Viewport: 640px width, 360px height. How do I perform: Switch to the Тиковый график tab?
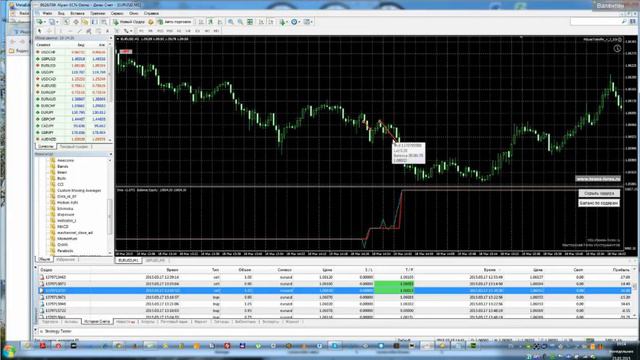[74, 146]
